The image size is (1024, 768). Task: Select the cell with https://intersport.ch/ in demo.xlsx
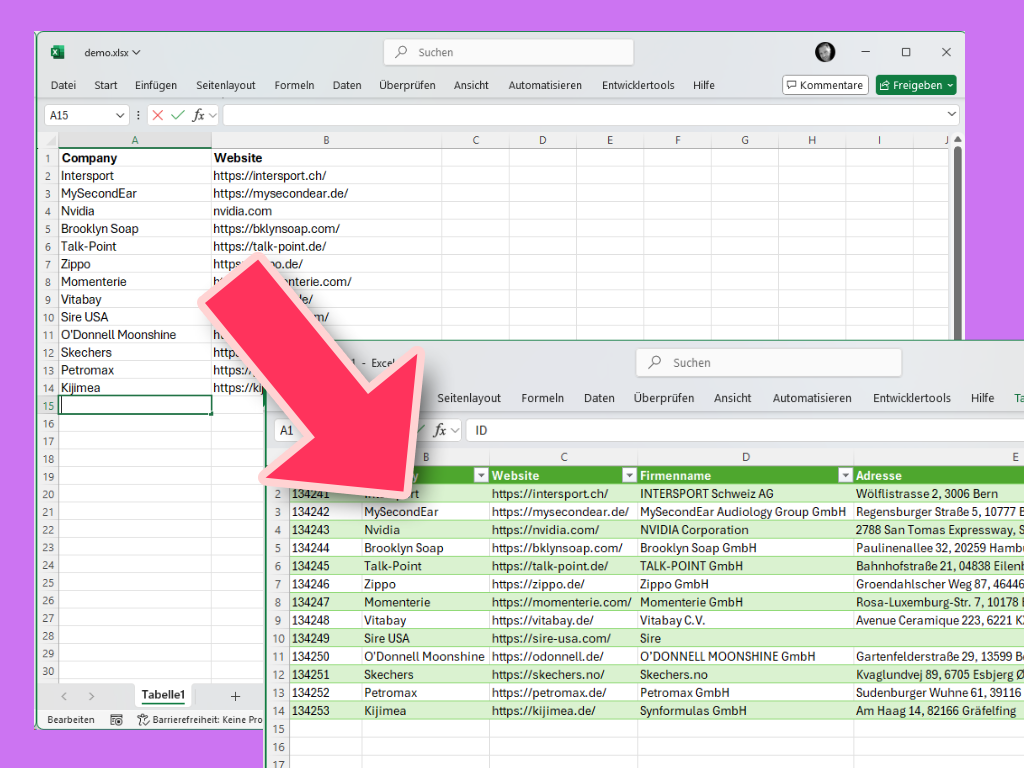[326, 176]
